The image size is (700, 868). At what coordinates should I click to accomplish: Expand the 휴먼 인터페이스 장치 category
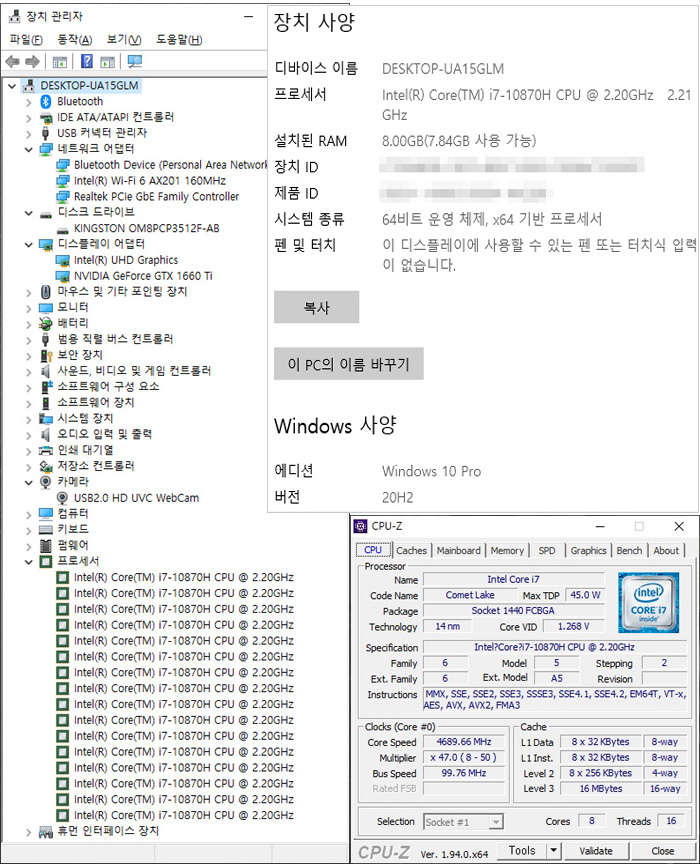tap(28, 831)
